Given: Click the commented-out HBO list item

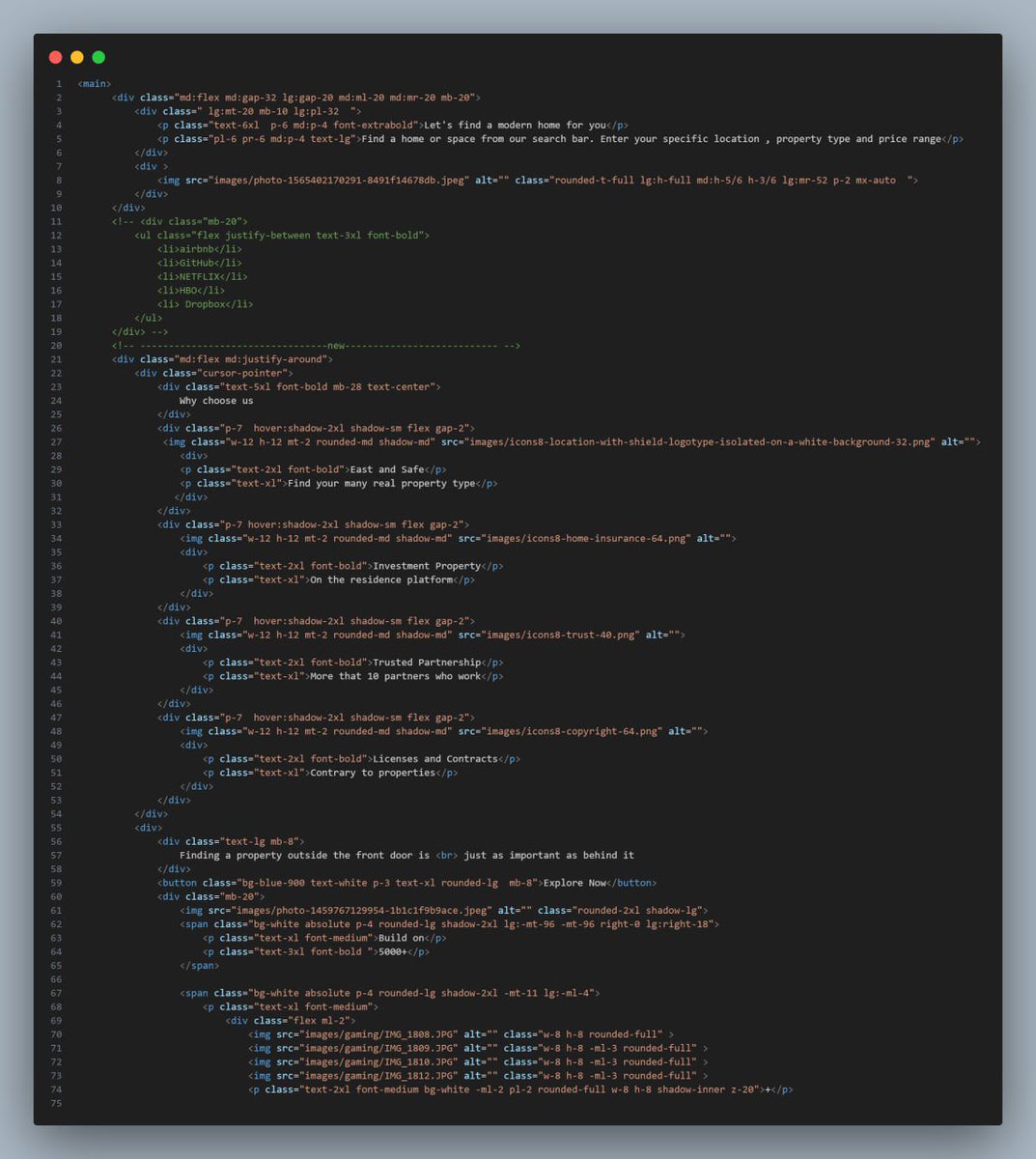Looking at the screenshot, I should tap(191, 291).
